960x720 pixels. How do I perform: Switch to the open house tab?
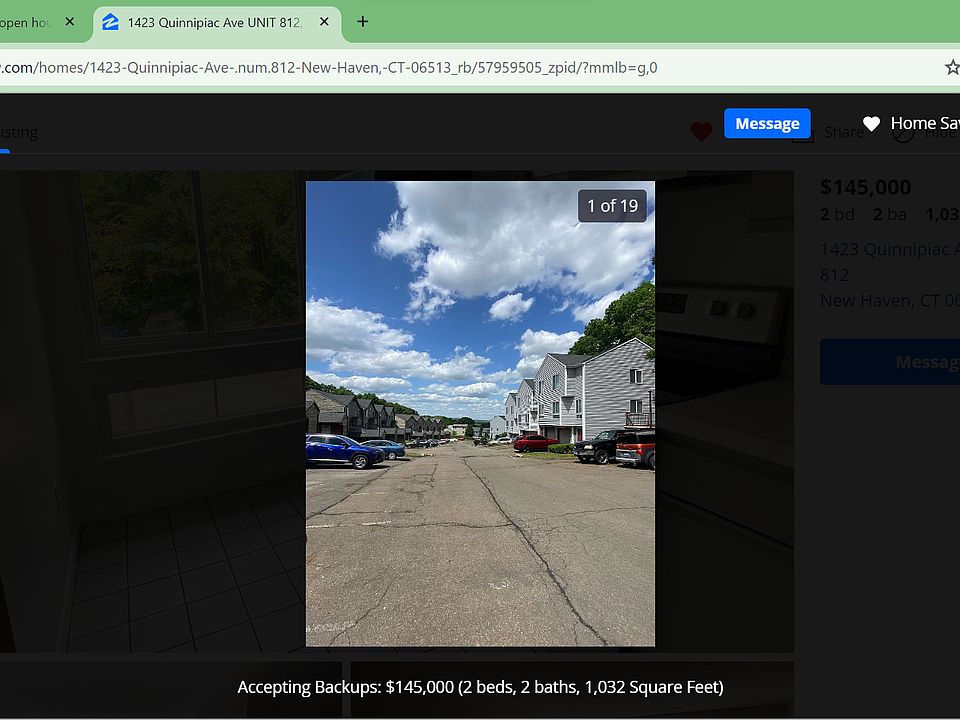tap(25, 22)
